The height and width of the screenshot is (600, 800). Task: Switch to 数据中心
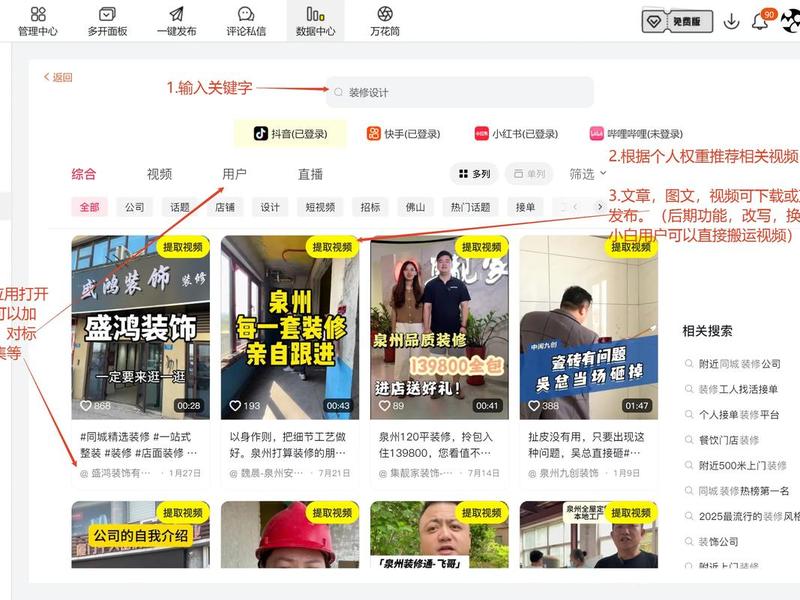tap(315, 21)
